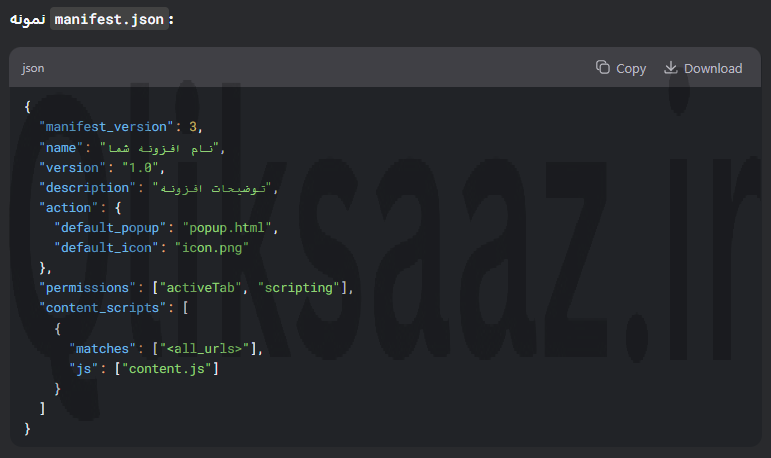Viewport: 771px width, 458px height.
Task: Click the manifest.json inline code heading
Action: 109,19
